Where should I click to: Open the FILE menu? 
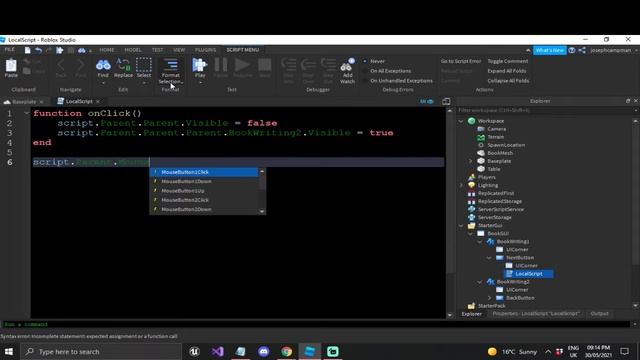[9, 50]
